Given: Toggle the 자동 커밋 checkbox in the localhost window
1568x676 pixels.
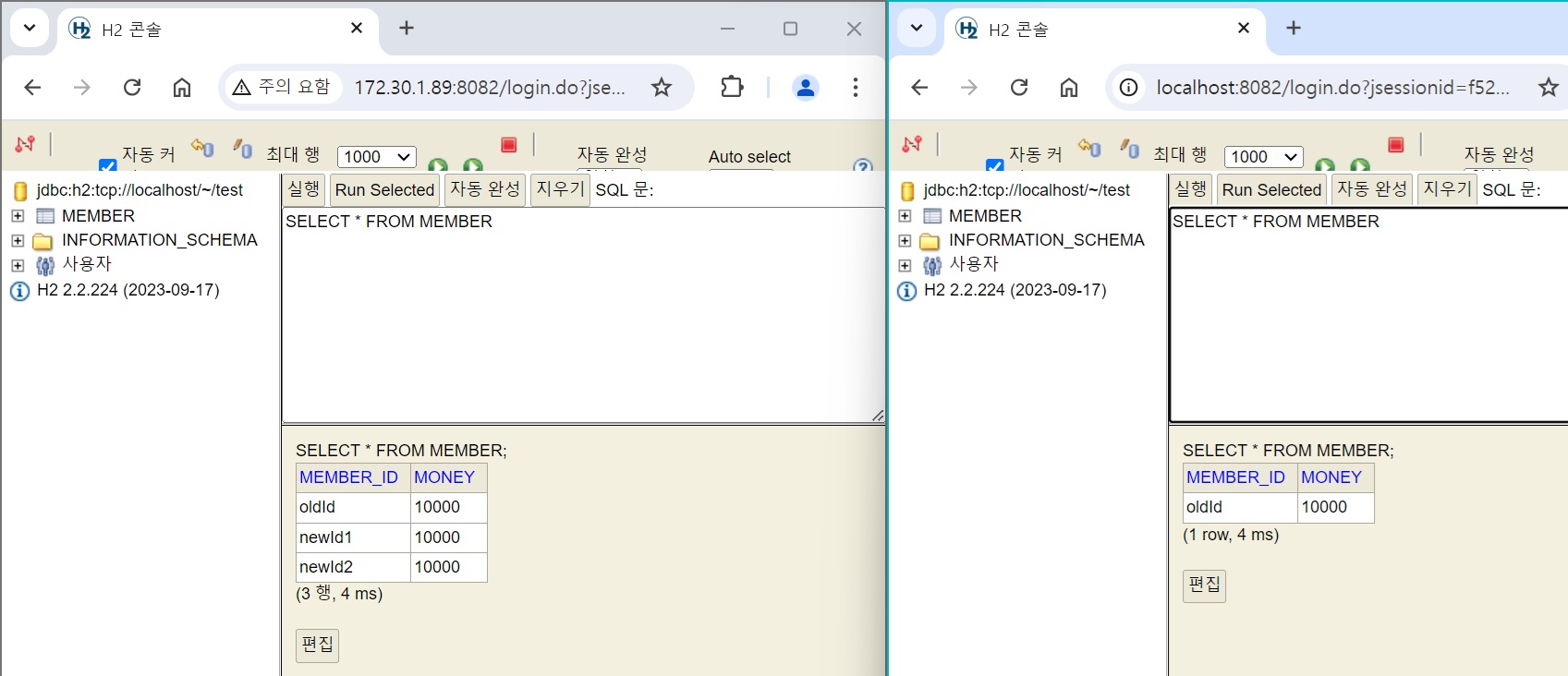Looking at the screenshot, I should [995, 165].
